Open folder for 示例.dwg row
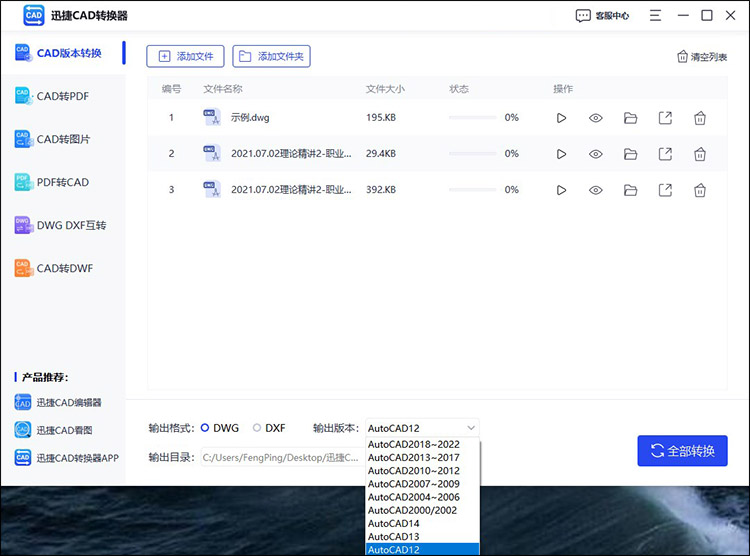 630,118
